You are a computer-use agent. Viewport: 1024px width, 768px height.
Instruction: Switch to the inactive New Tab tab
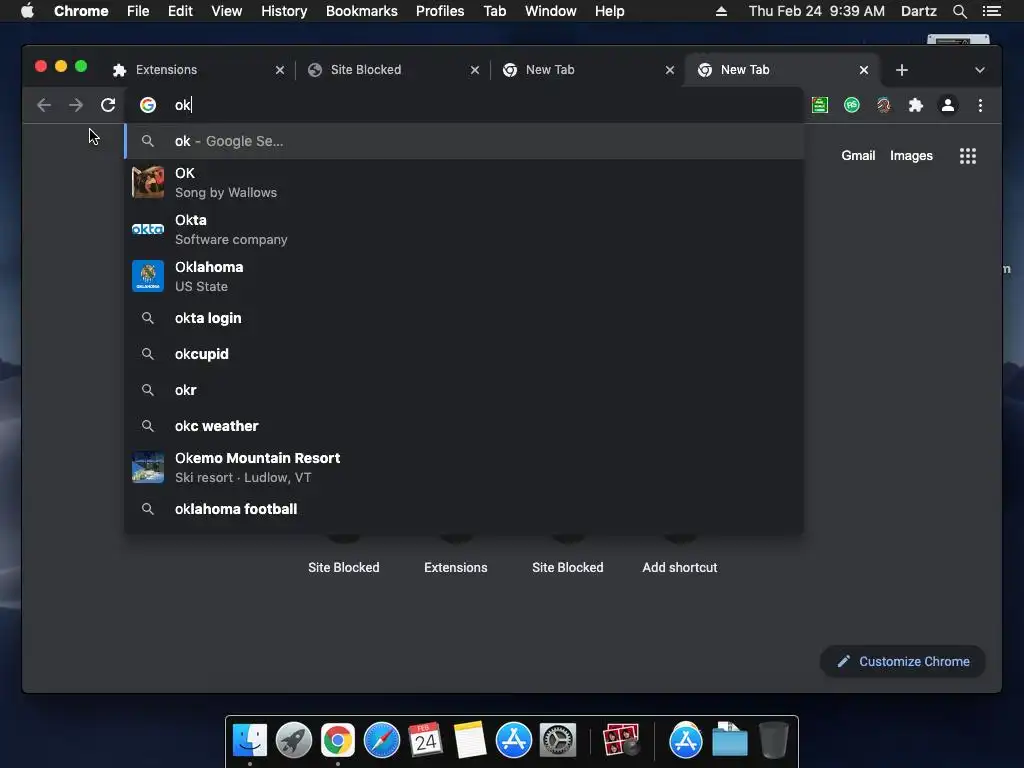click(586, 70)
